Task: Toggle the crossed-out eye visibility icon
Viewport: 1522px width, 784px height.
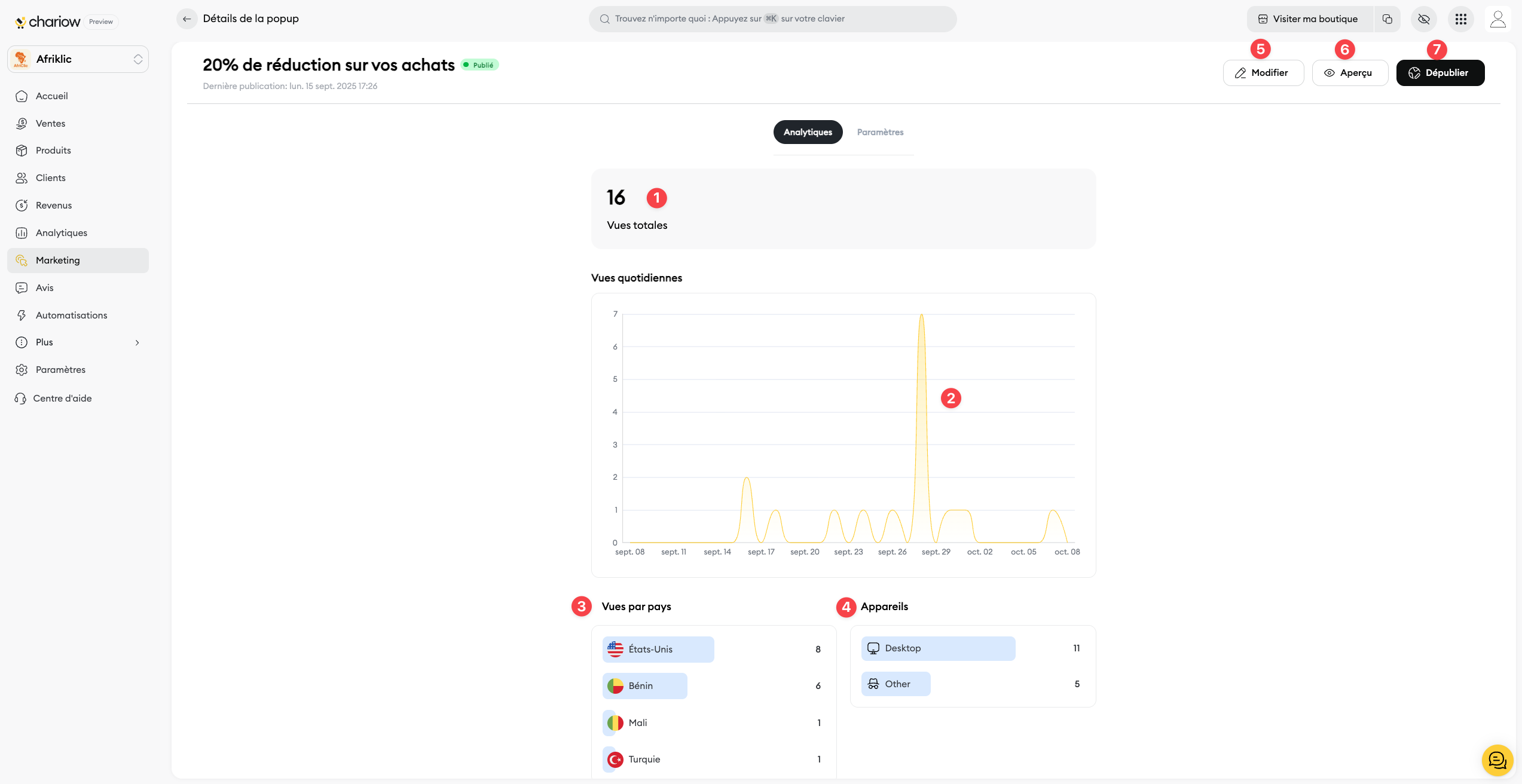Action: (1424, 19)
